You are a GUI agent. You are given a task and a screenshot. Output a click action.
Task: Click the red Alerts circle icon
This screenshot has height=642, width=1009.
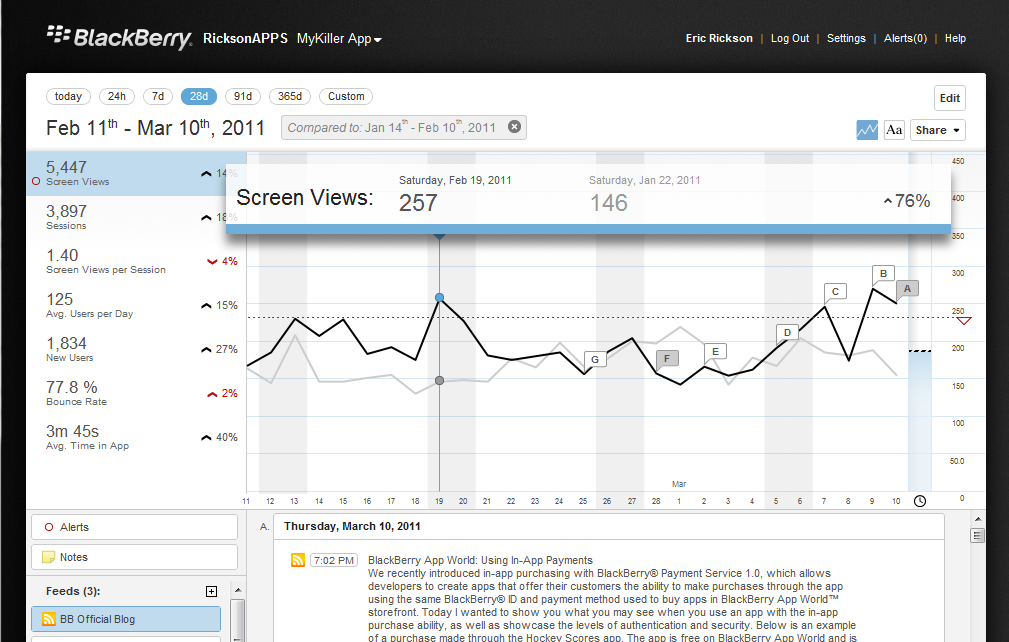pyautogui.click(x=49, y=527)
